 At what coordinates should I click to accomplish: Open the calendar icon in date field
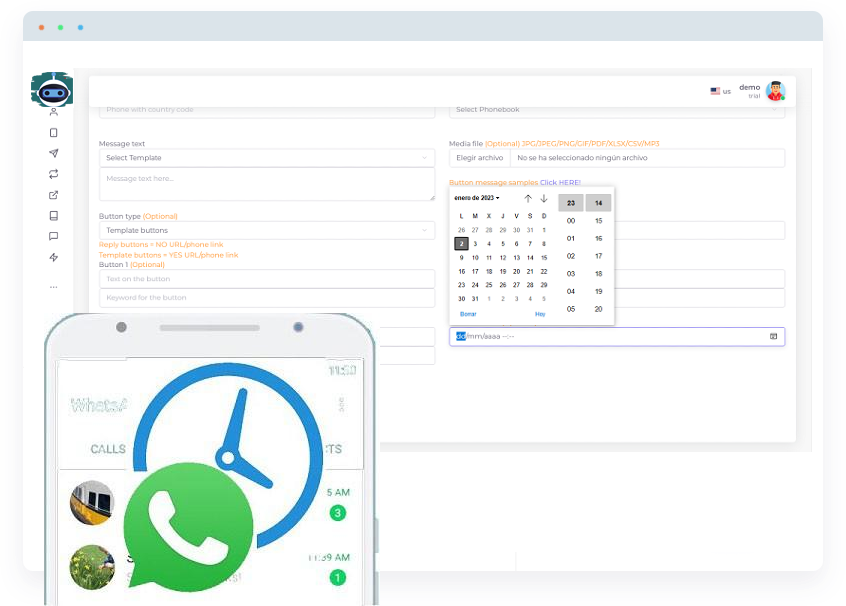click(x=773, y=336)
